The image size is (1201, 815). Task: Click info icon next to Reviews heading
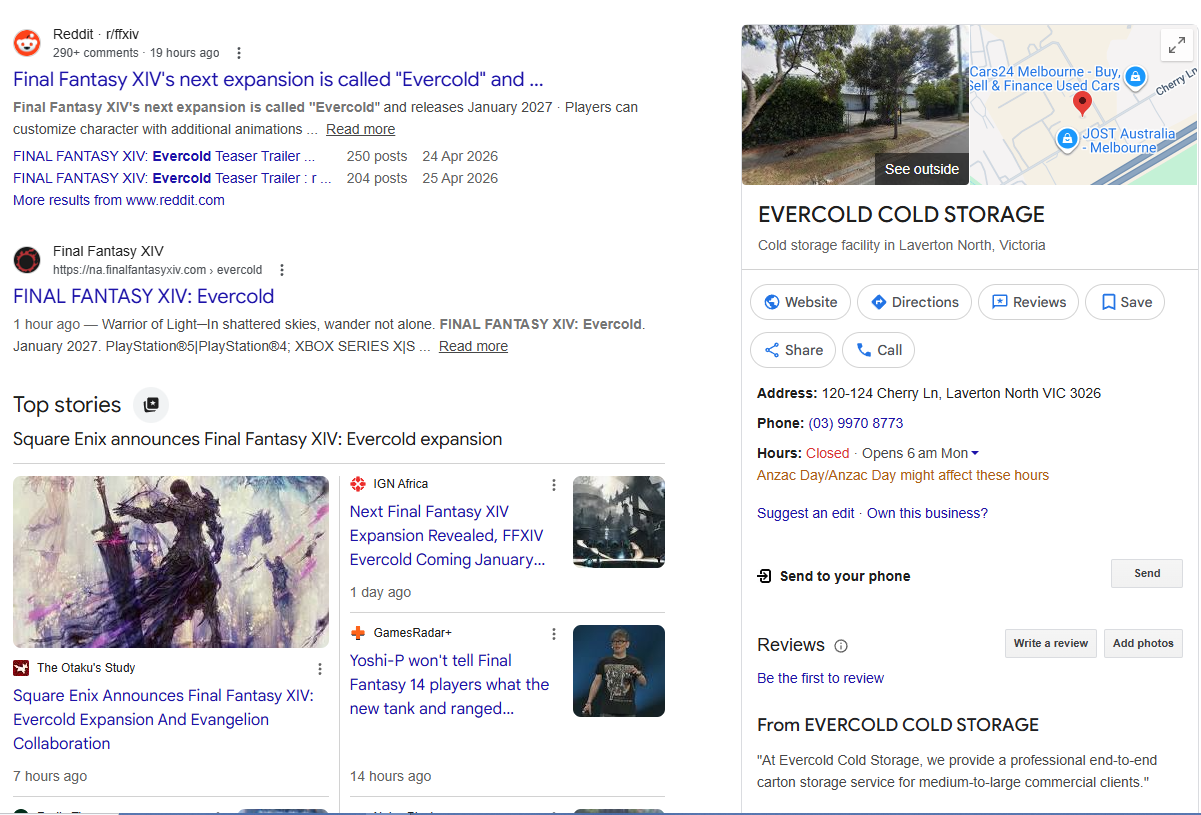point(841,646)
